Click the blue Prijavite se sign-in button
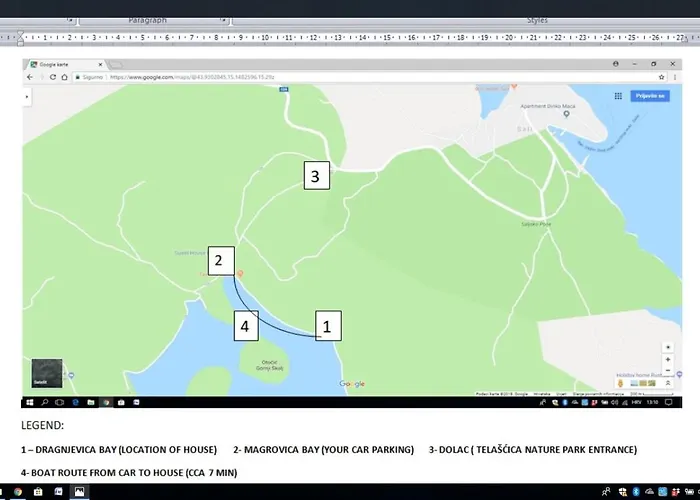Image resolution: width=700 pixels, height=500 pixels. point(648,96)
